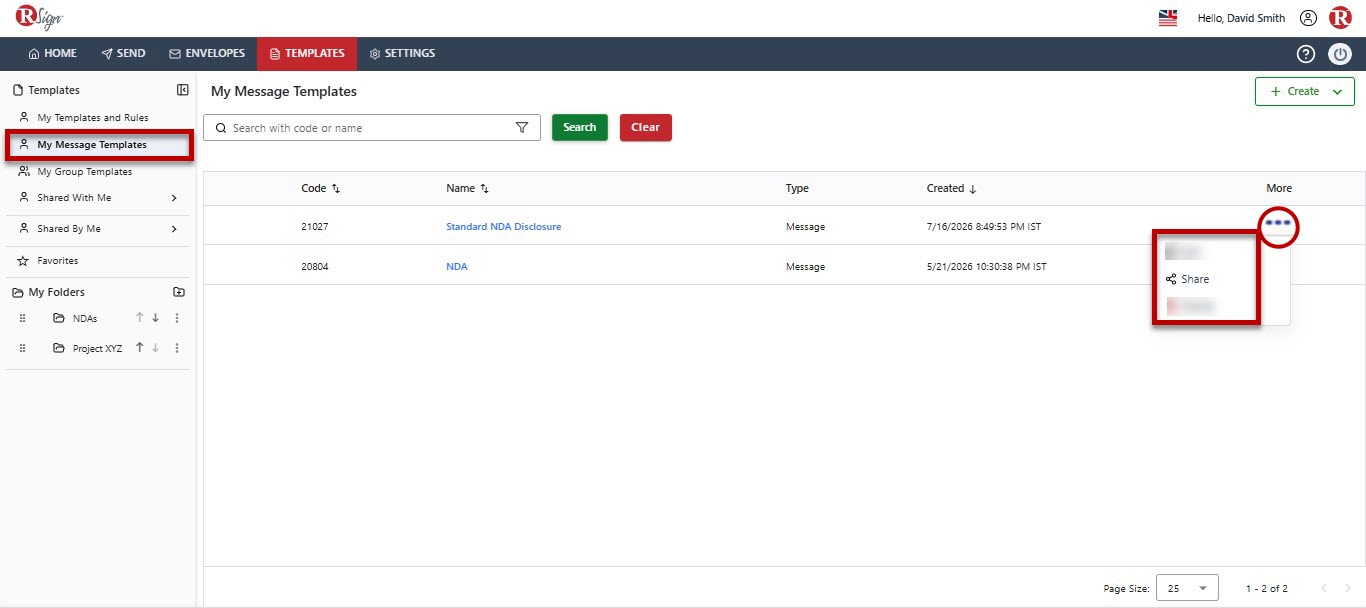
Task: Open the Page Size dropdown
Action: tap(1187, 588)
